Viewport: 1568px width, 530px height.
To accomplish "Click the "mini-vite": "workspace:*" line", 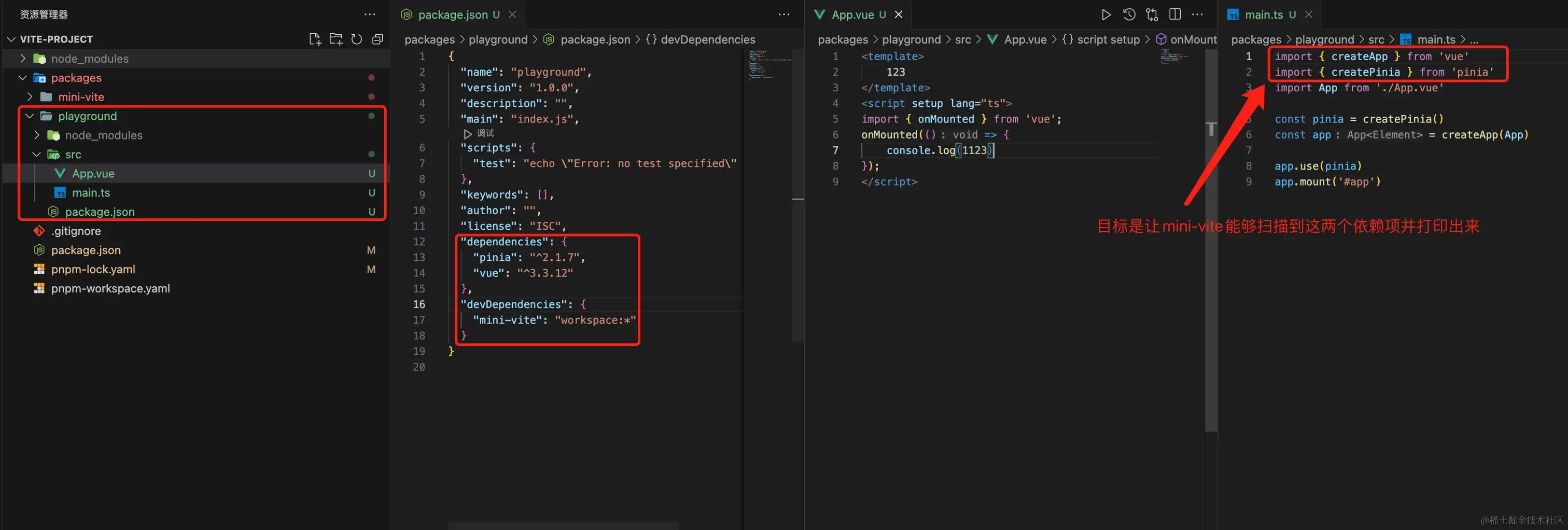I will point(554,320).
